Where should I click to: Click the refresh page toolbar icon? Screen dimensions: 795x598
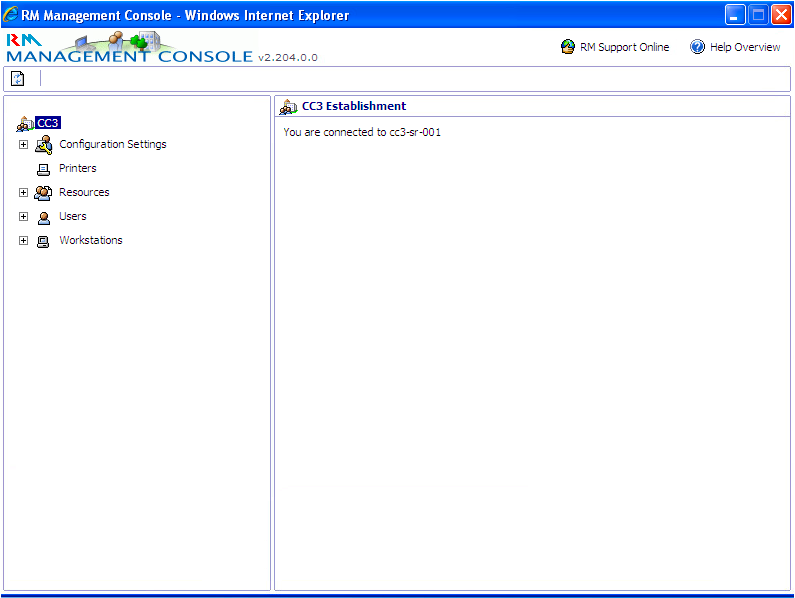tap(18, 79)
